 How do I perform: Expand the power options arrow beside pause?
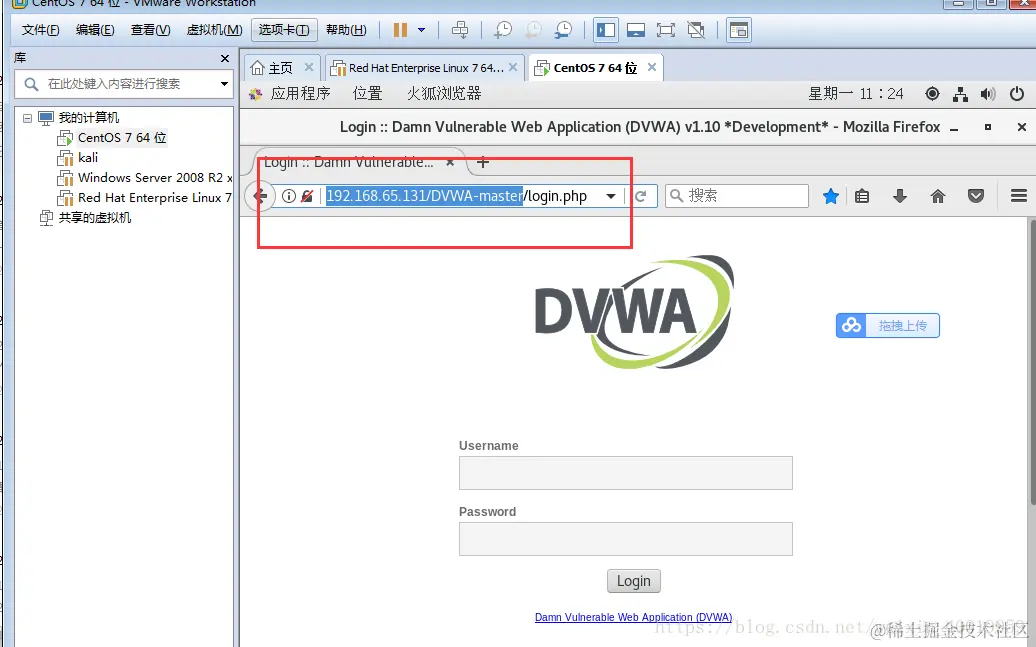[x=422, y=30]
